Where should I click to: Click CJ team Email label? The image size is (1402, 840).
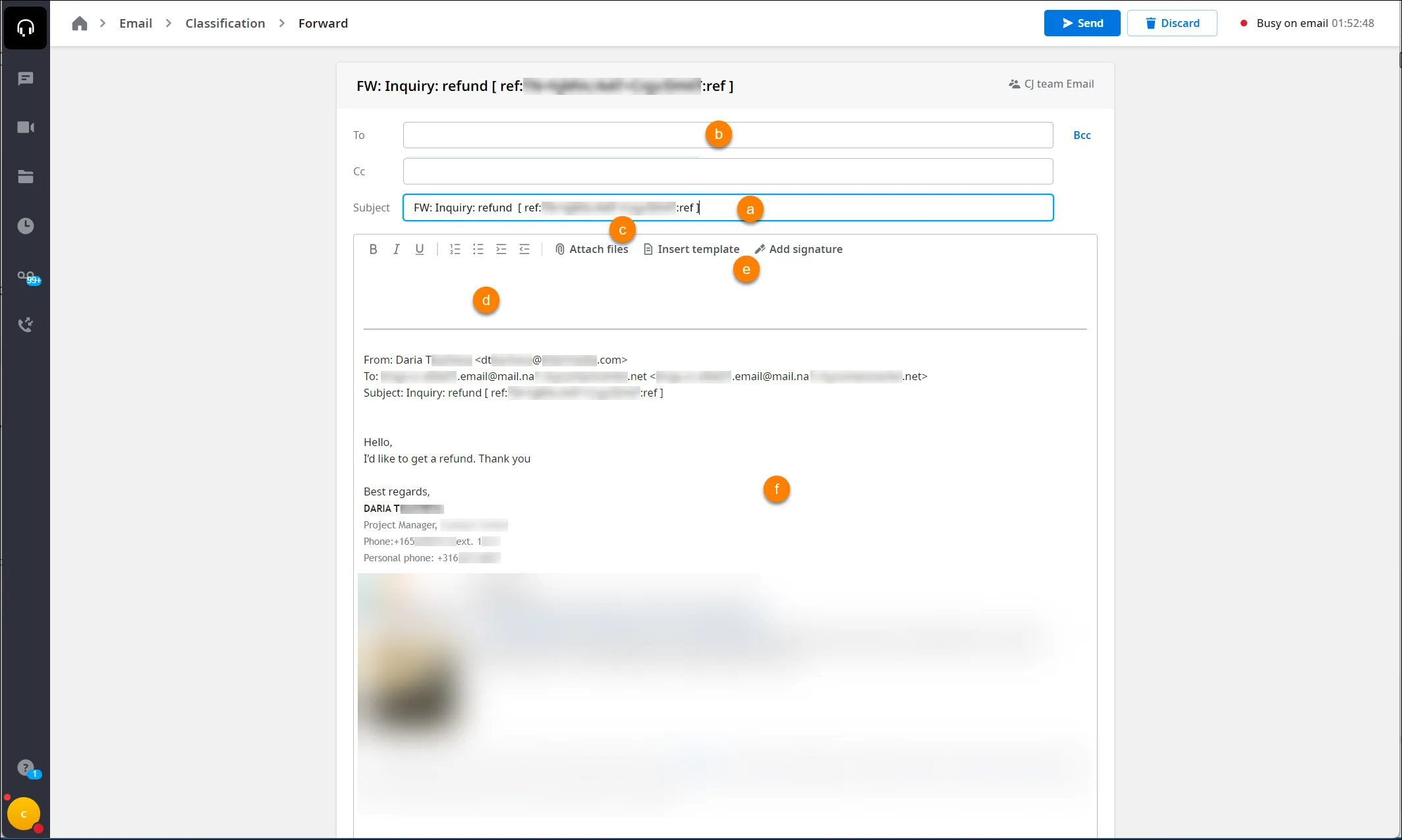click(x=1051, y=84)
